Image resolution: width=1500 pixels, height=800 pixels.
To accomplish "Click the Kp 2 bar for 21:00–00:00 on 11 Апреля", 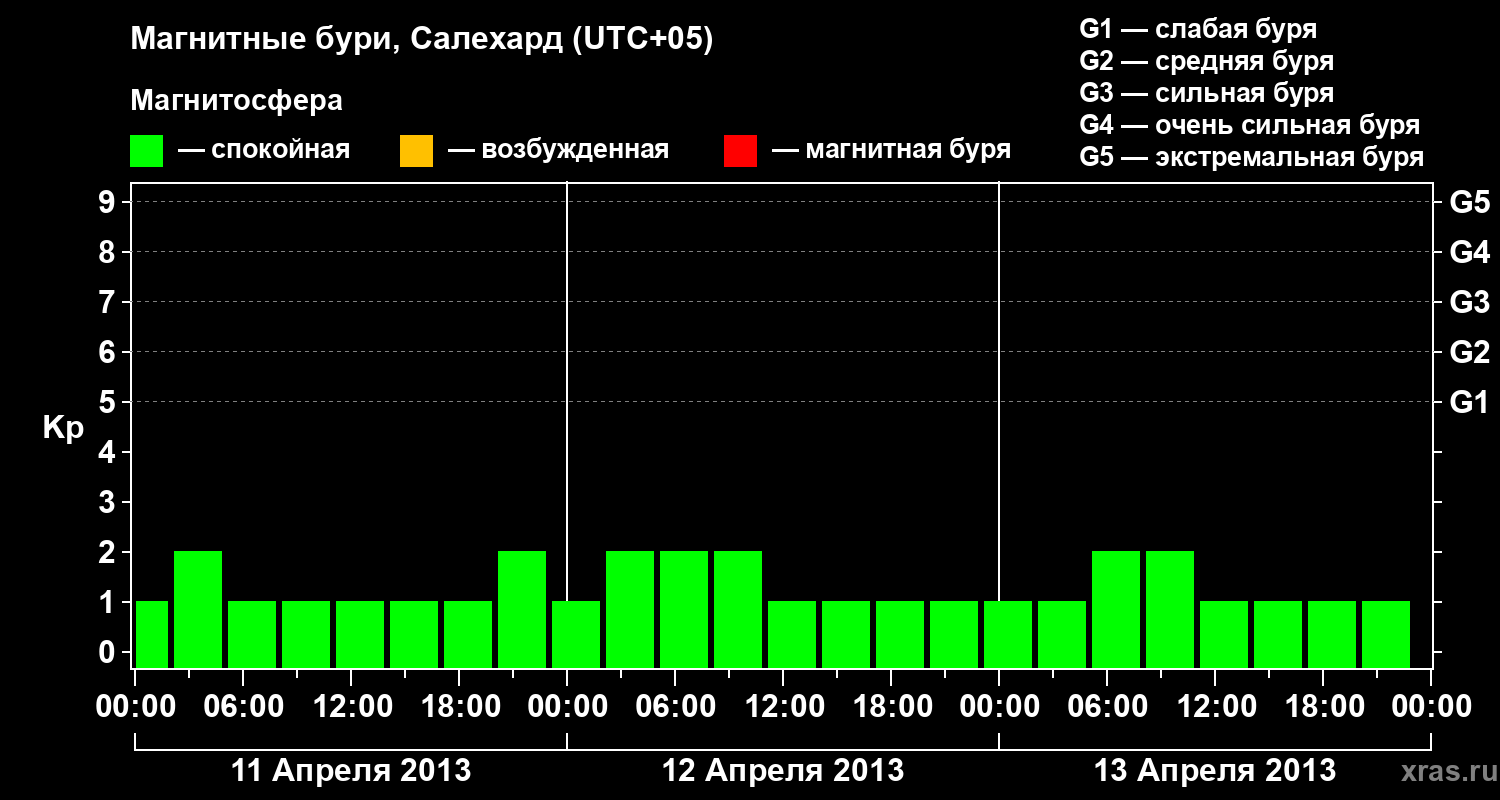I will [x=522, y=609].
